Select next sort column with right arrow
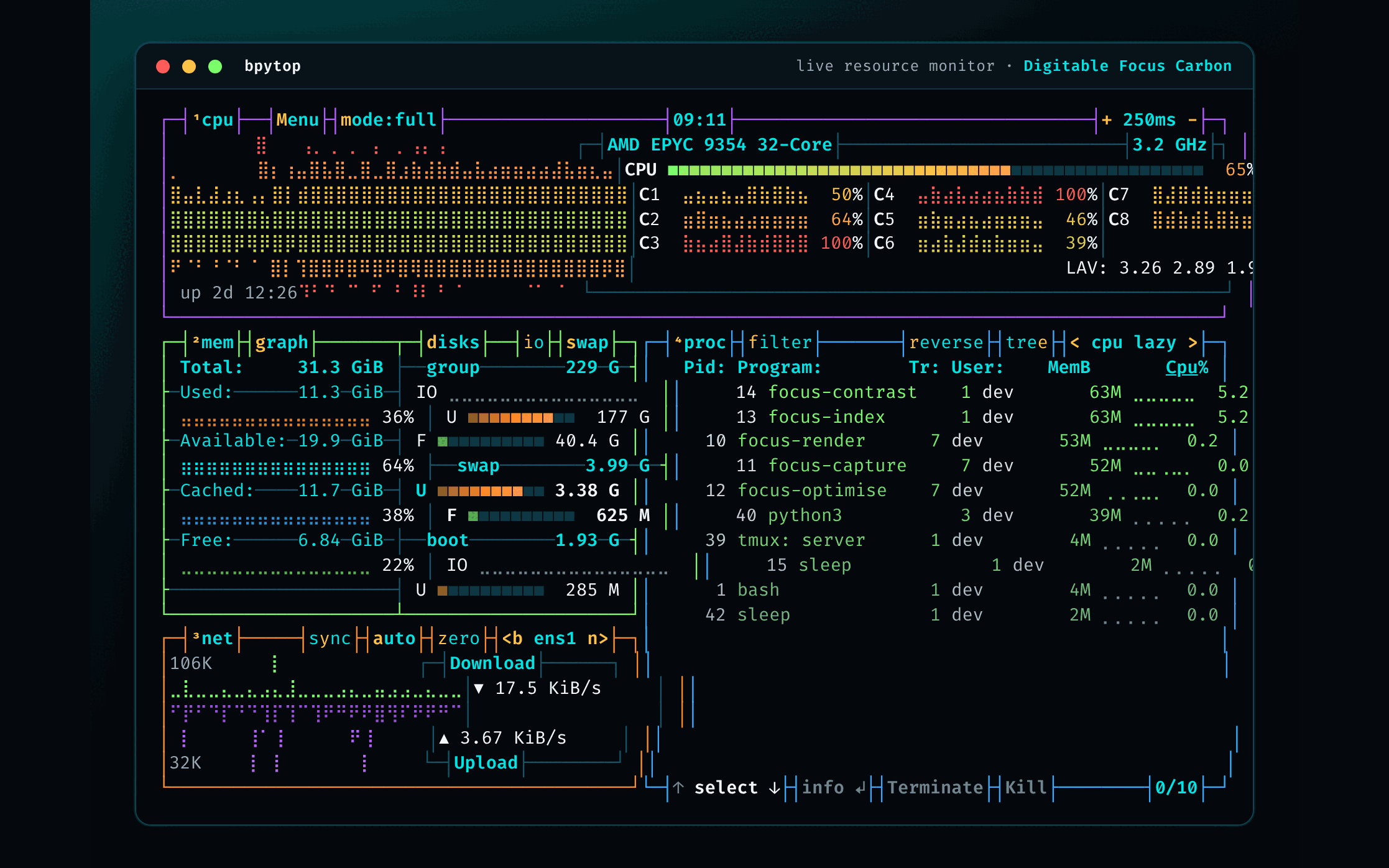The width and height of the screenshot is (1389, 868). (1193, 342)
